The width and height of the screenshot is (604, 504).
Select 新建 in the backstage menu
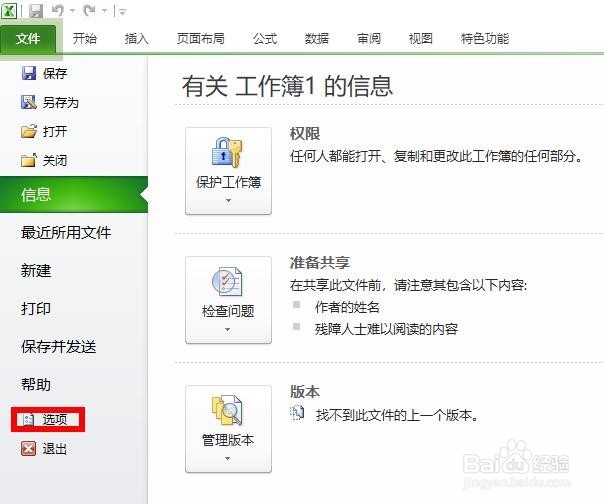[36, 270]
